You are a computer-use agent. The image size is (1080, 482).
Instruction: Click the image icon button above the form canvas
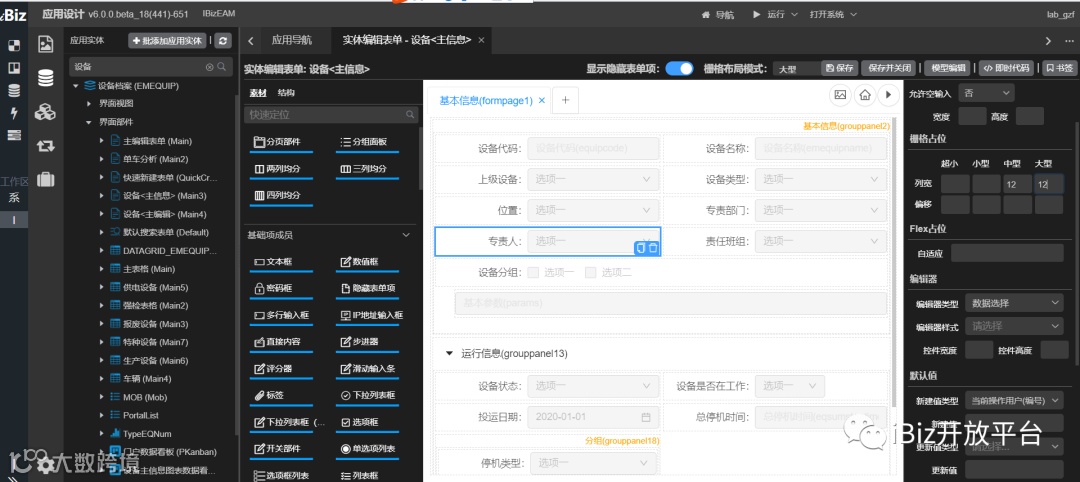(840, 96)
